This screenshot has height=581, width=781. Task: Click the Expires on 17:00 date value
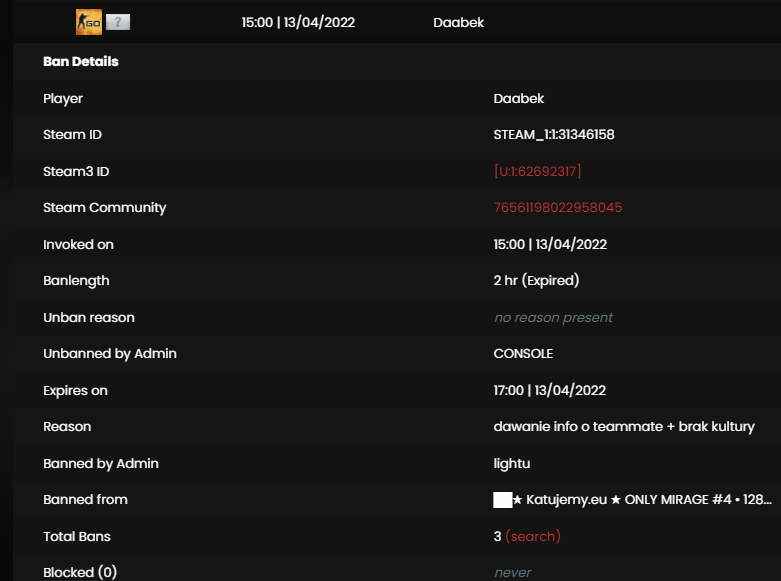click(x=550, y=390)
